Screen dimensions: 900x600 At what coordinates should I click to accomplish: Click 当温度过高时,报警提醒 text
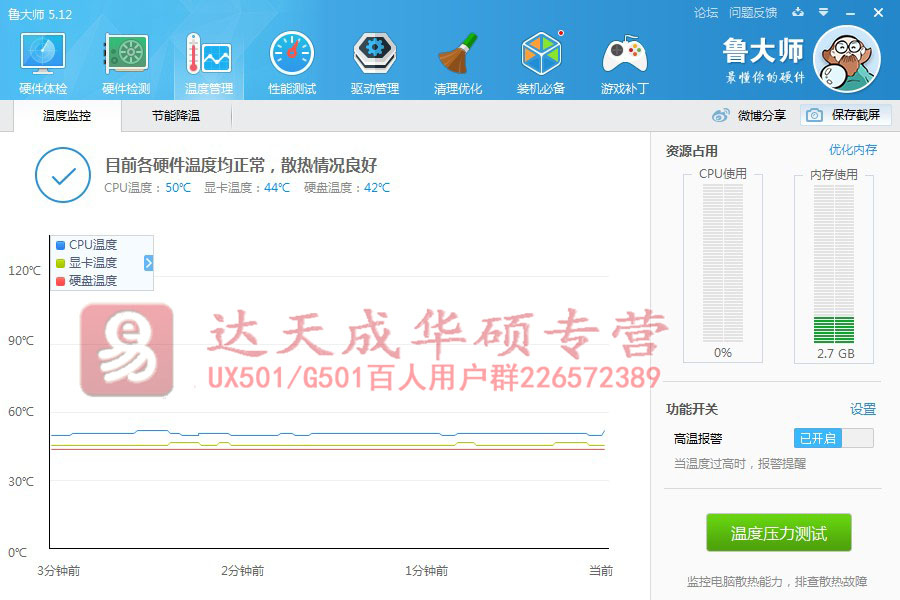pos(740,464)
